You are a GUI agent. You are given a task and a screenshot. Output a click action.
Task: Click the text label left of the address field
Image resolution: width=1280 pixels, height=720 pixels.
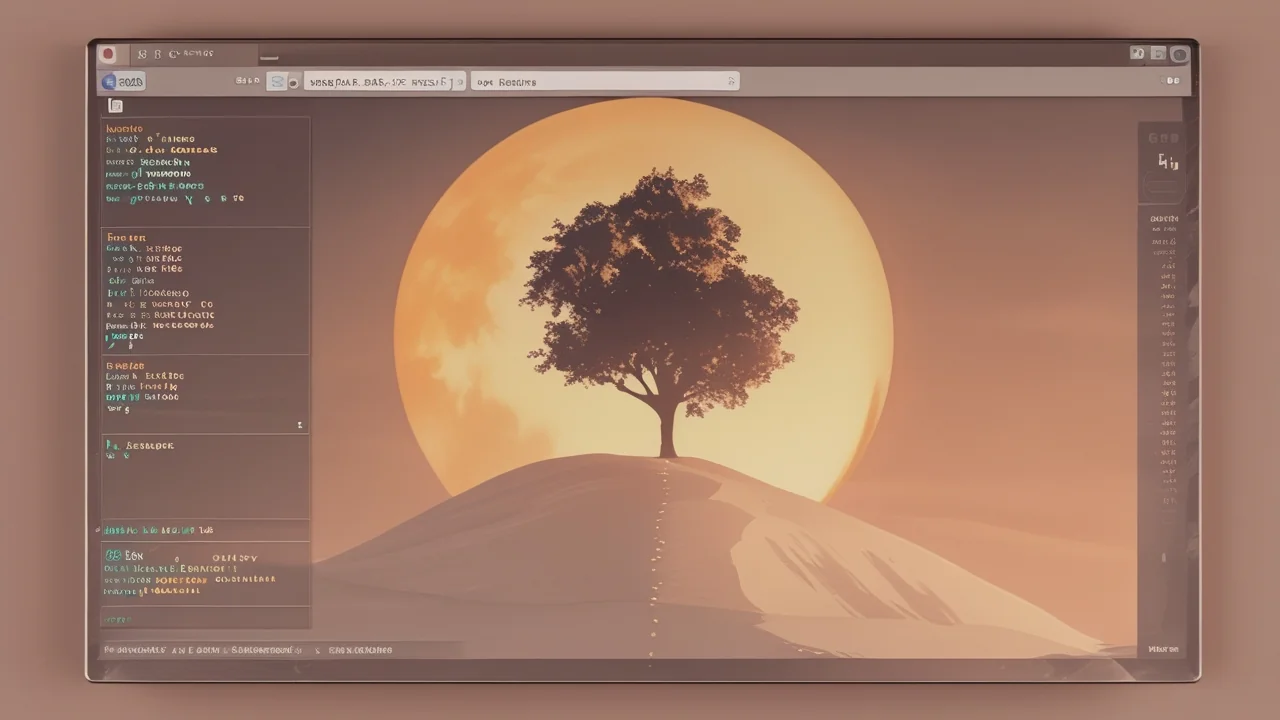[x=247, y=82]
